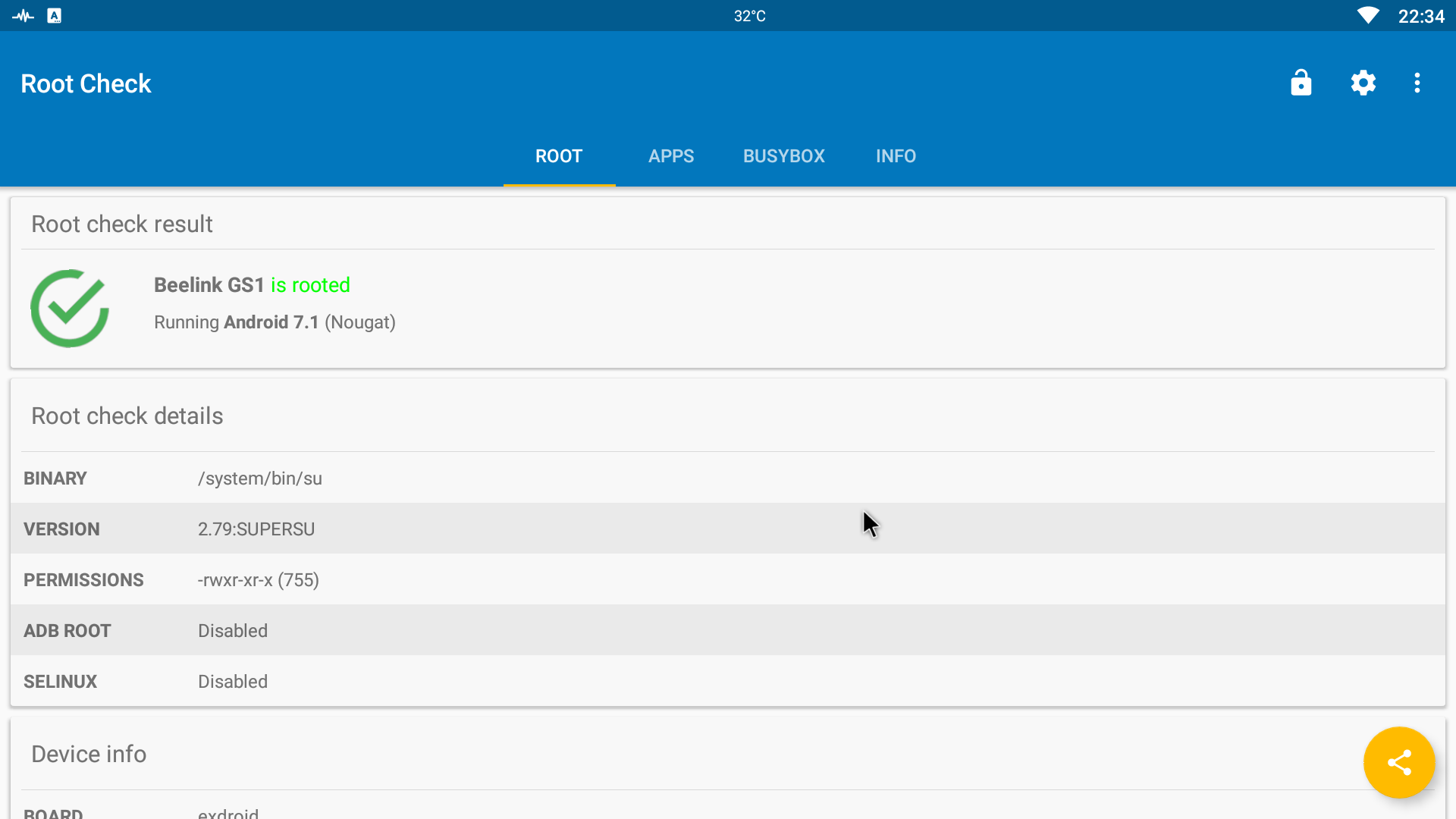Select the 'Beelink GS1 is rooted' text
The height and width of the screenshot is (819, 1456).
coord(252,285)
